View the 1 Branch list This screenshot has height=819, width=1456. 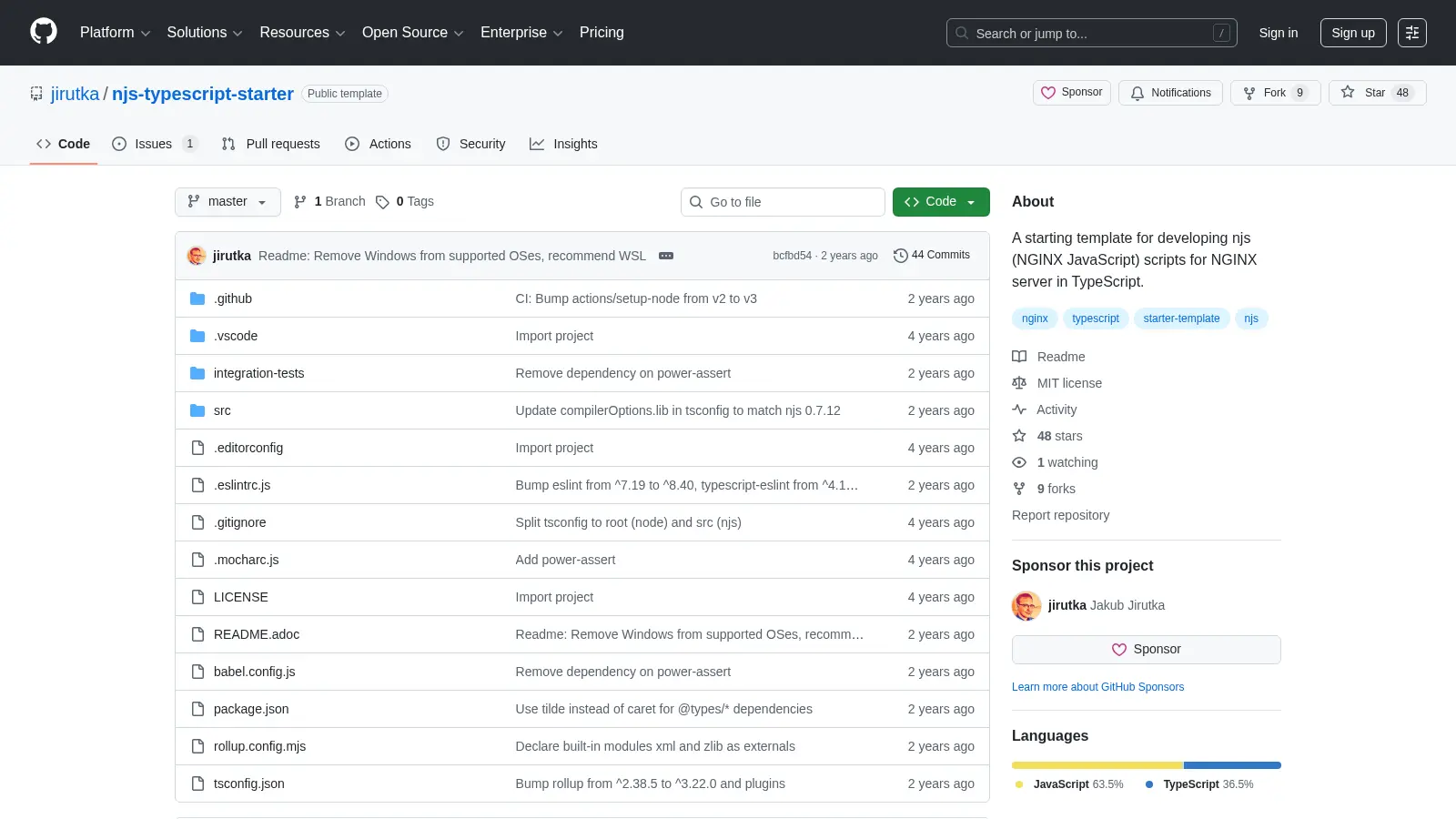329,201
